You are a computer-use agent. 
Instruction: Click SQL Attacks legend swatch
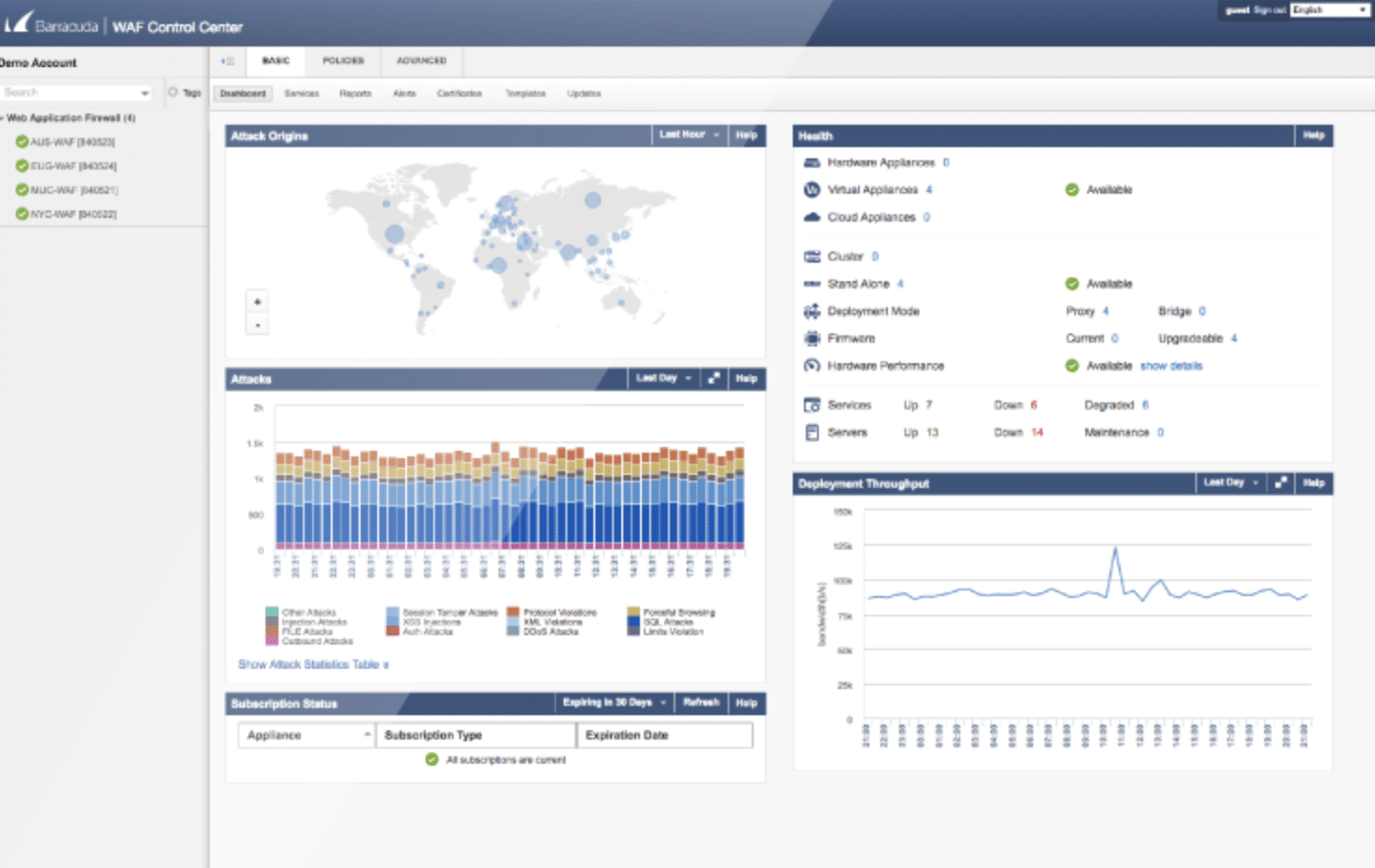point(633,622)
